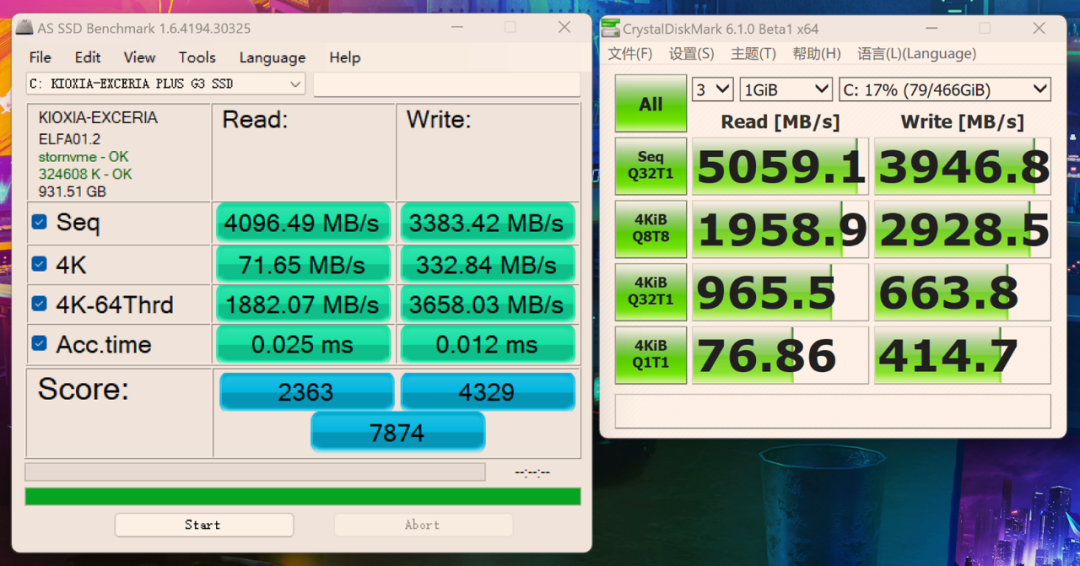Click 4KiB Q32T1 write value 663.8
This screenshot has width=1080, height=566.
(962, 292)
